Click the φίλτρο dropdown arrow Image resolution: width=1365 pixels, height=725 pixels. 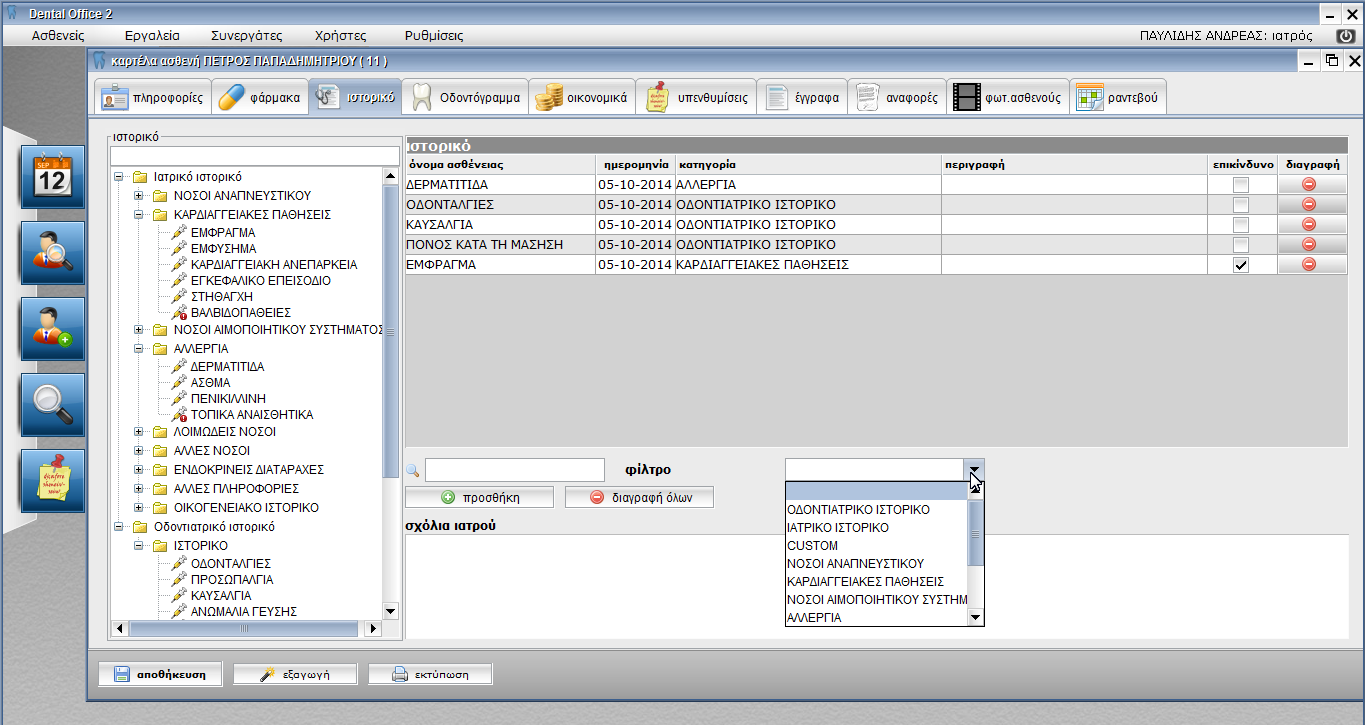(976, 470)
